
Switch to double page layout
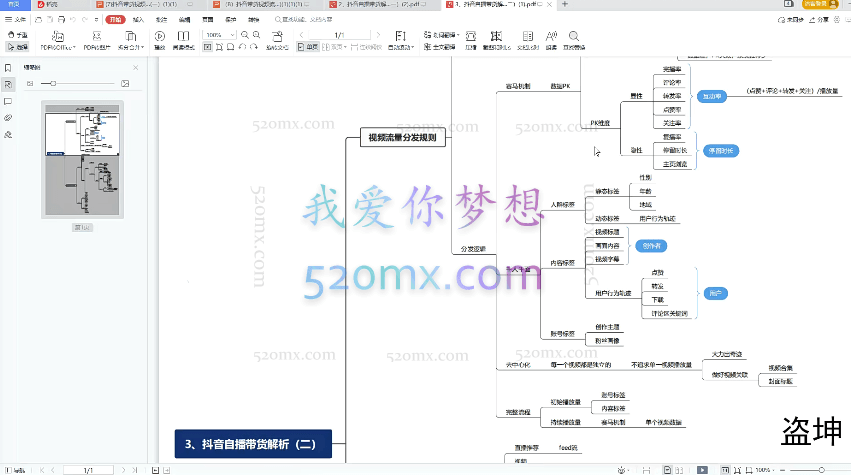click(334, 47)
